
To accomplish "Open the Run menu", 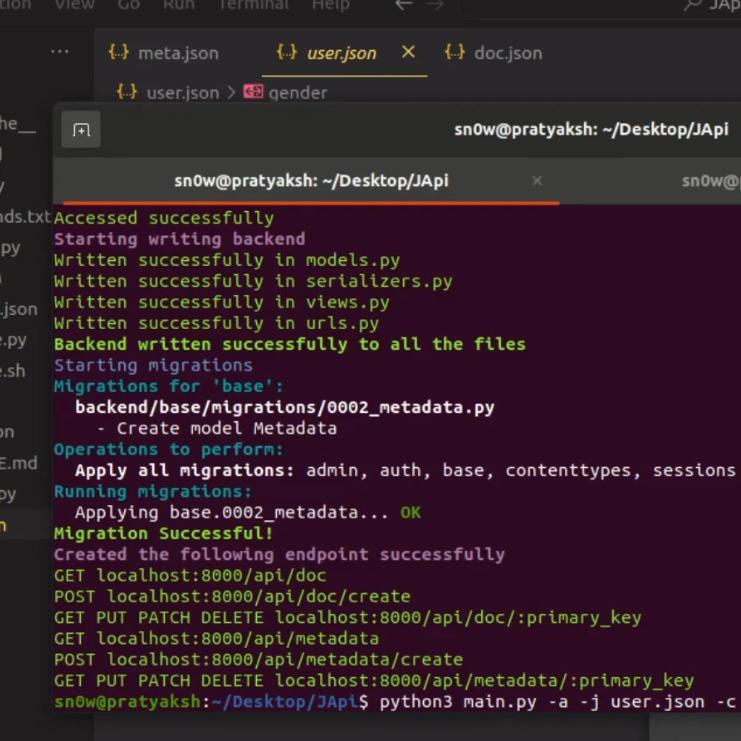I will pos(178,6).
